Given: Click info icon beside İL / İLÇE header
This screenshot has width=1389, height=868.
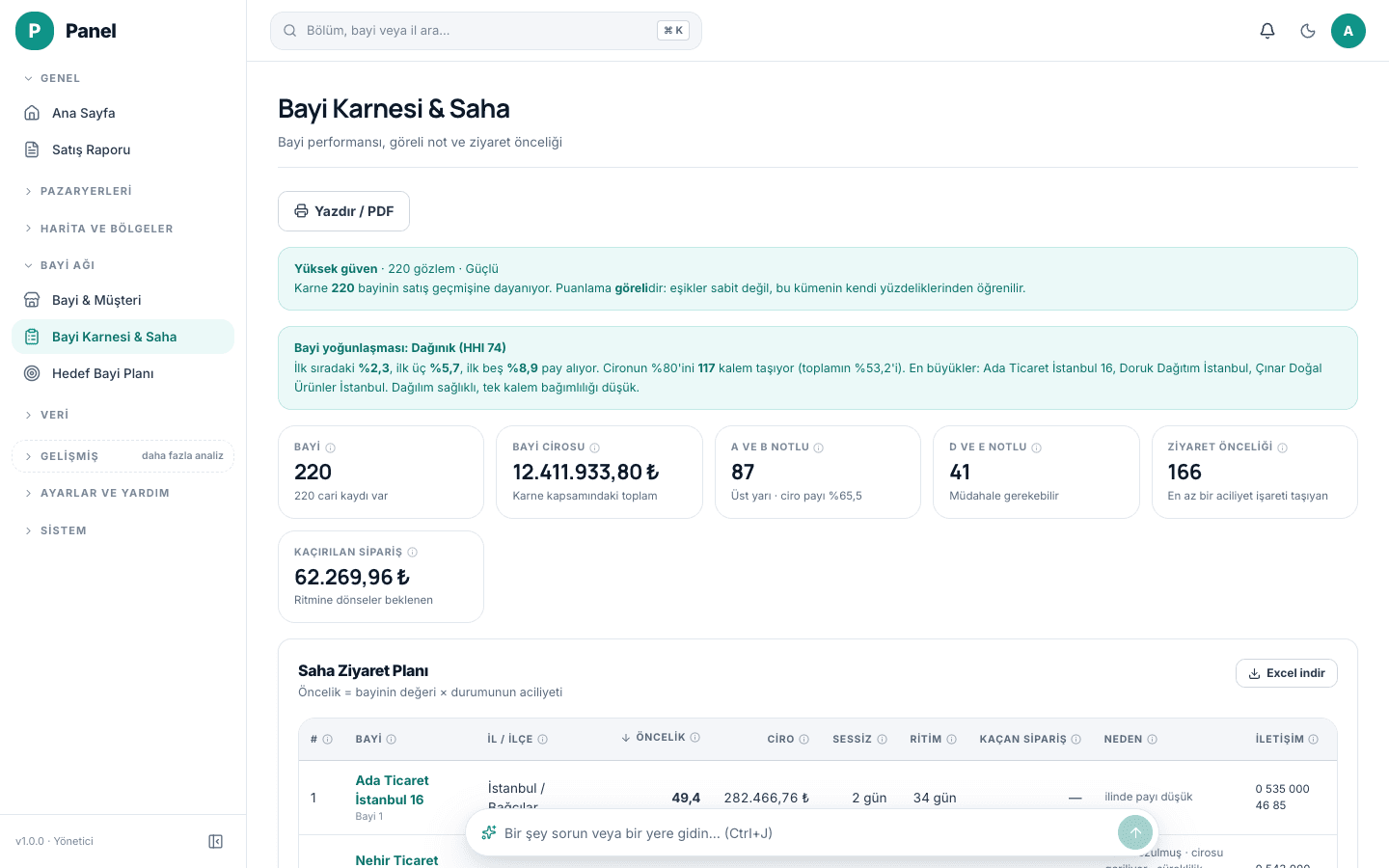Looking at the screenshot, I should click(x=543, y=740).
